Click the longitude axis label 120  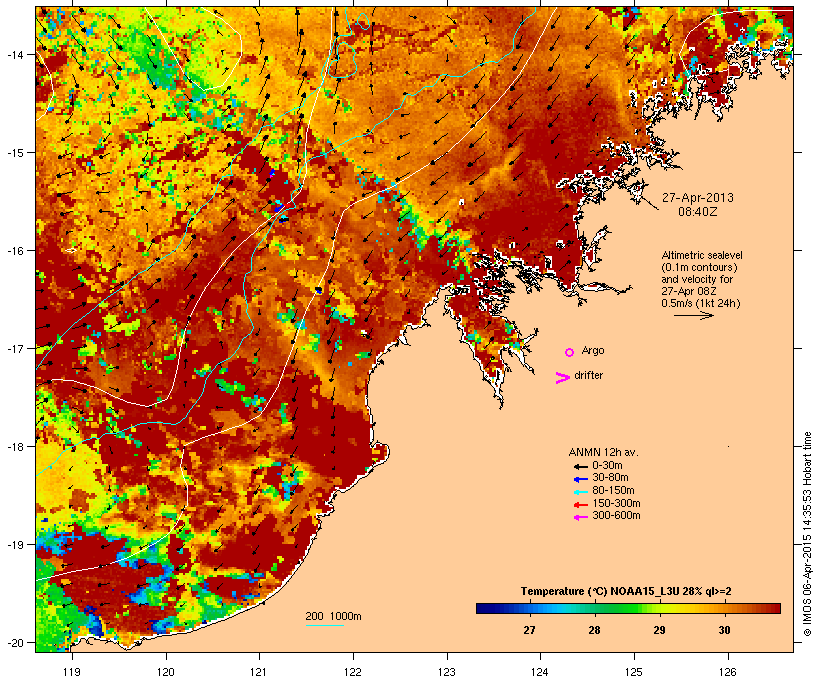[166, 672]
